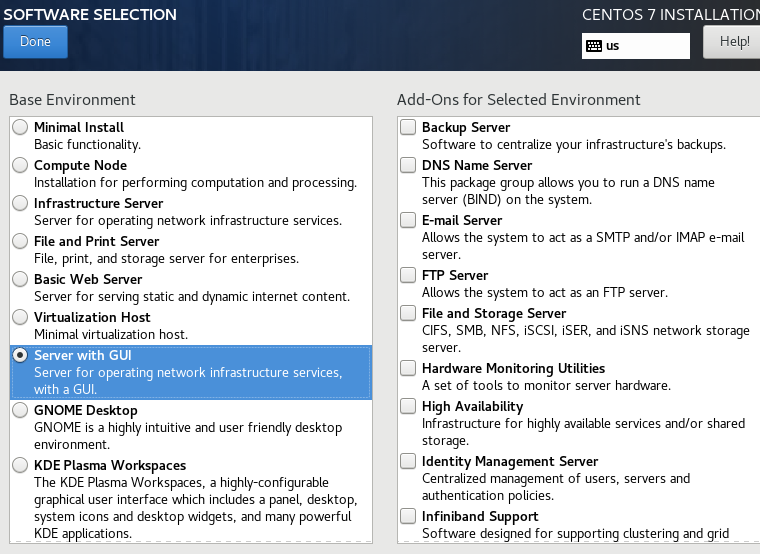Select KDE Plasma Workspaces option
The height and width of the screenshot is (554, 760).
tap(20, 466)
